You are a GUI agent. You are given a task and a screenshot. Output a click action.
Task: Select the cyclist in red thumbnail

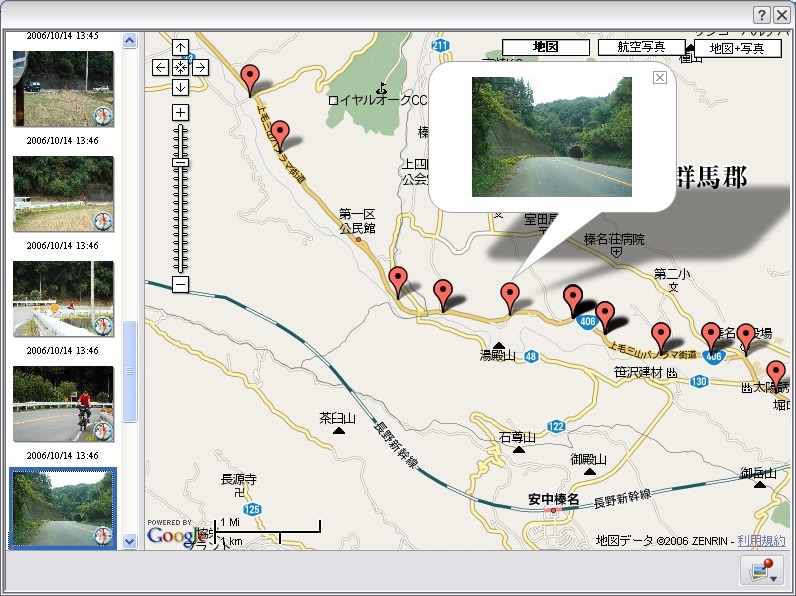click(x=63, y=404)
